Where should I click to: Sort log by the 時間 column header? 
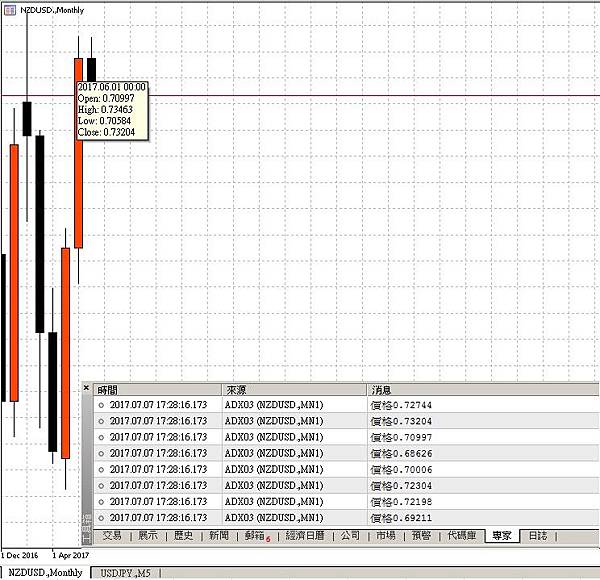pyautogui.click(x=157, y=390)
